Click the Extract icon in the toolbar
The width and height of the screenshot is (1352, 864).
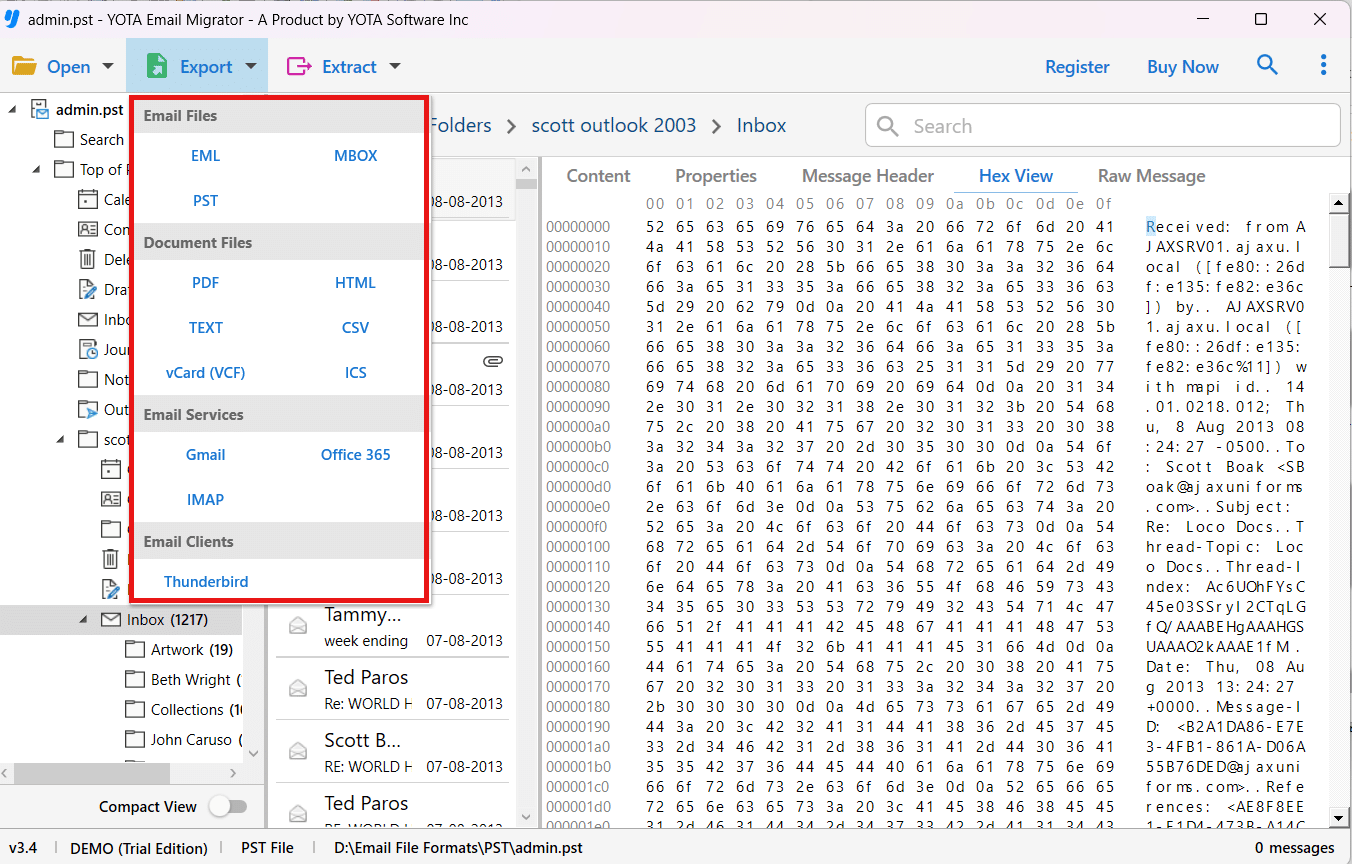click(x=297, y=66)
